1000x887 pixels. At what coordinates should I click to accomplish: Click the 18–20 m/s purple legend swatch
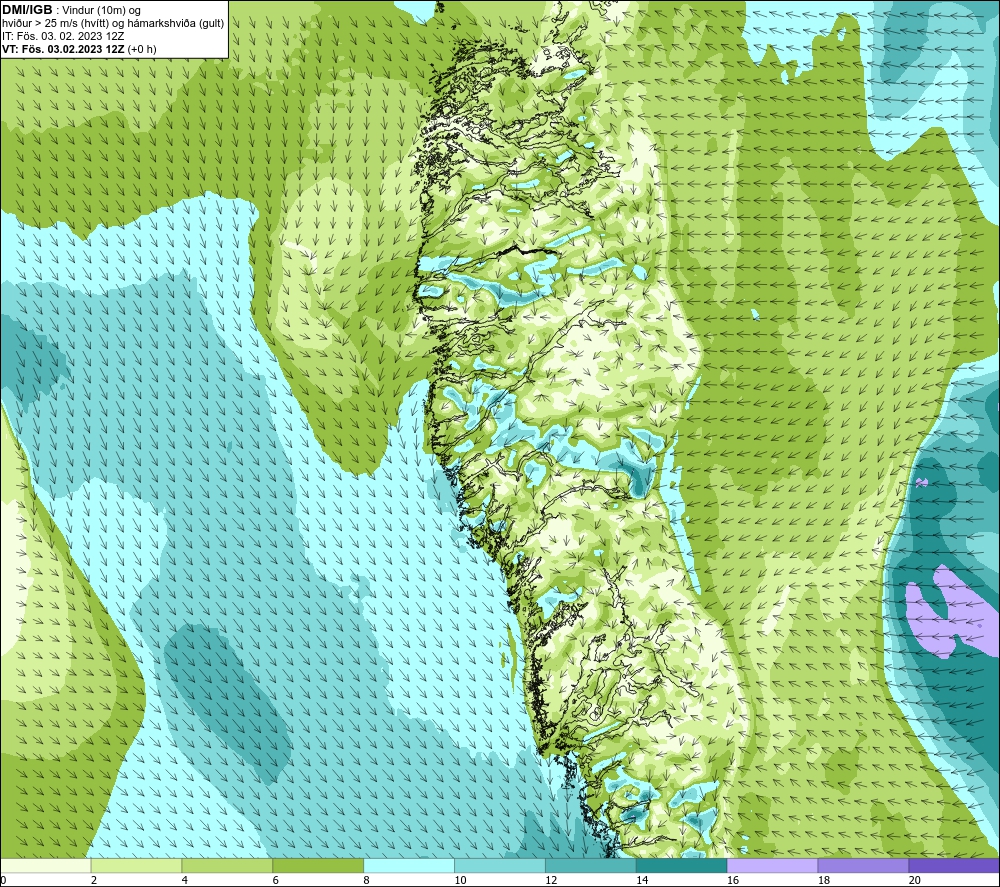click(864, 865)
